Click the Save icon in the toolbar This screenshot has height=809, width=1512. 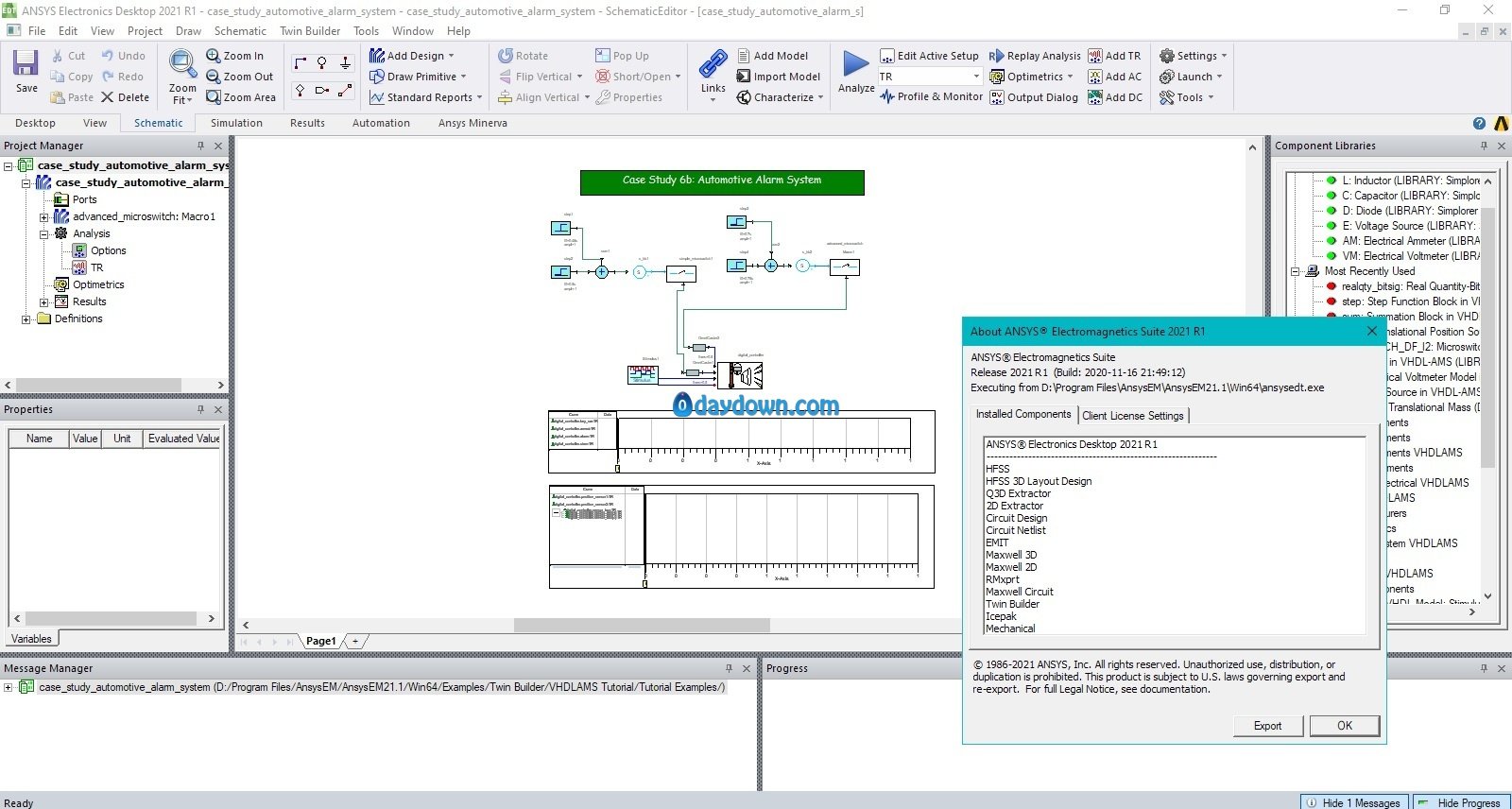click(26, 71)
